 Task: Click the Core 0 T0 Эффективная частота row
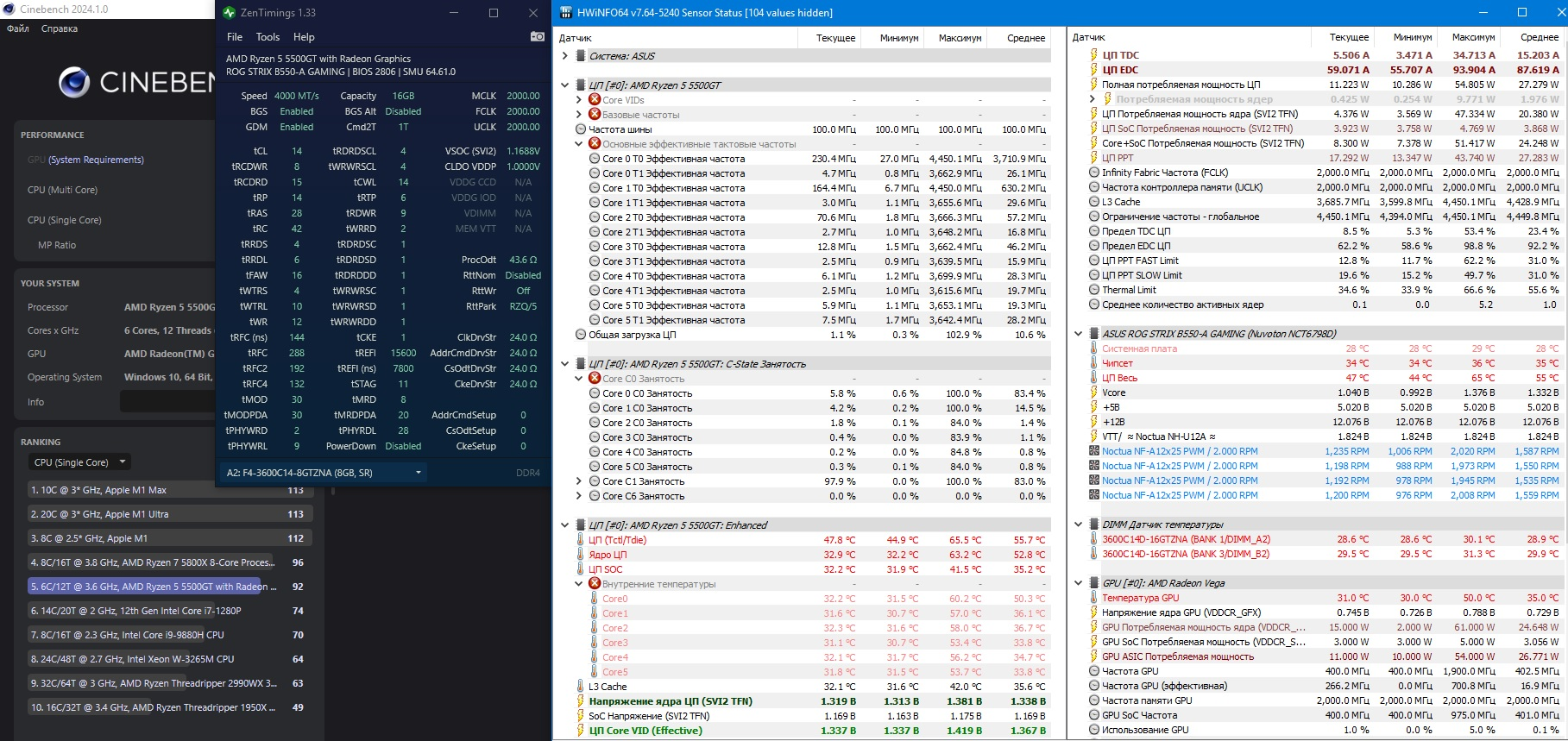(x=812, y=159)
